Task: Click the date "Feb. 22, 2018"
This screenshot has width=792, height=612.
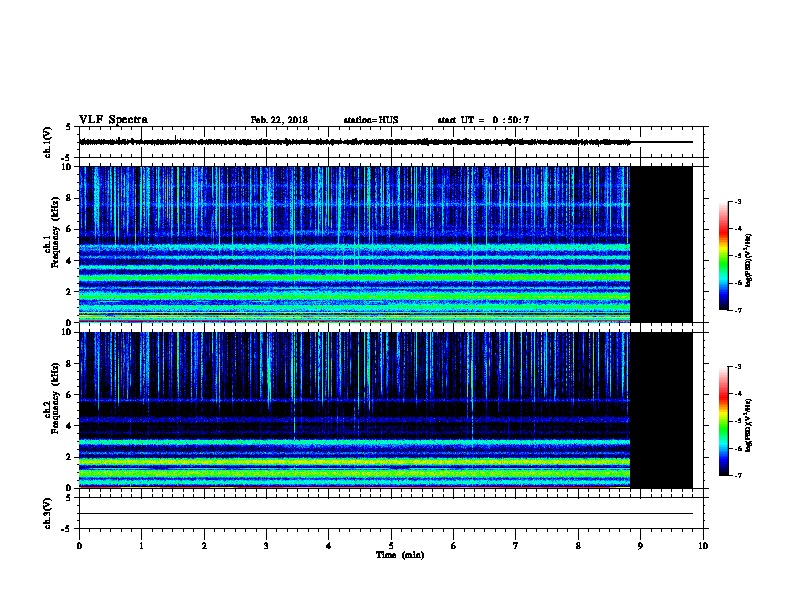Action: point(279,120)
